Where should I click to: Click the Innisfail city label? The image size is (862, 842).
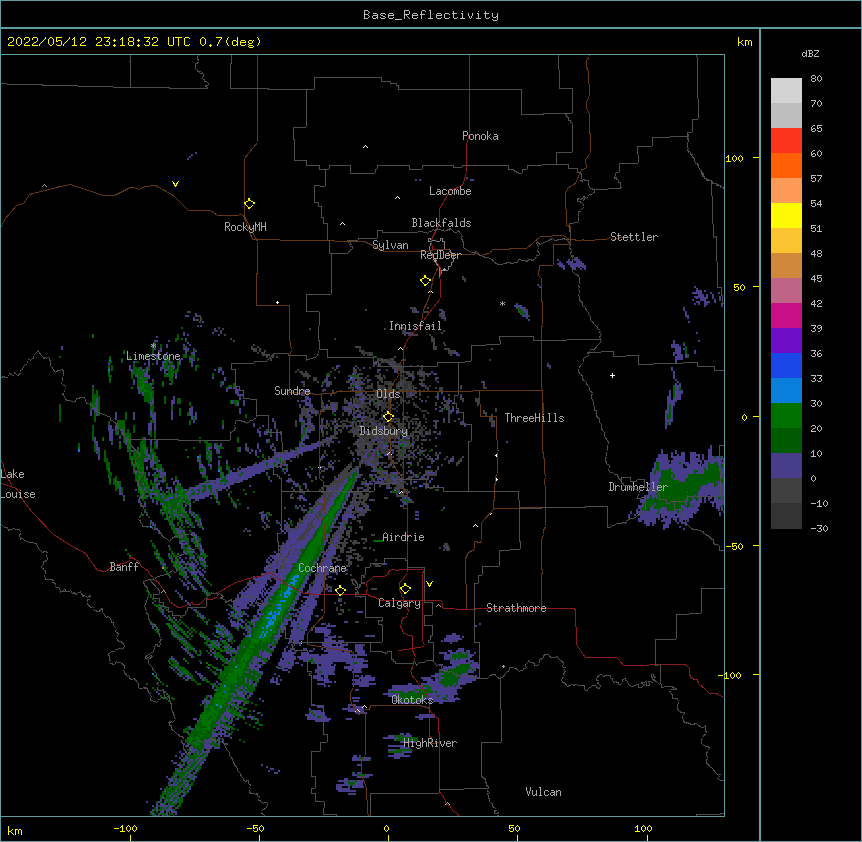coord(416,326)
